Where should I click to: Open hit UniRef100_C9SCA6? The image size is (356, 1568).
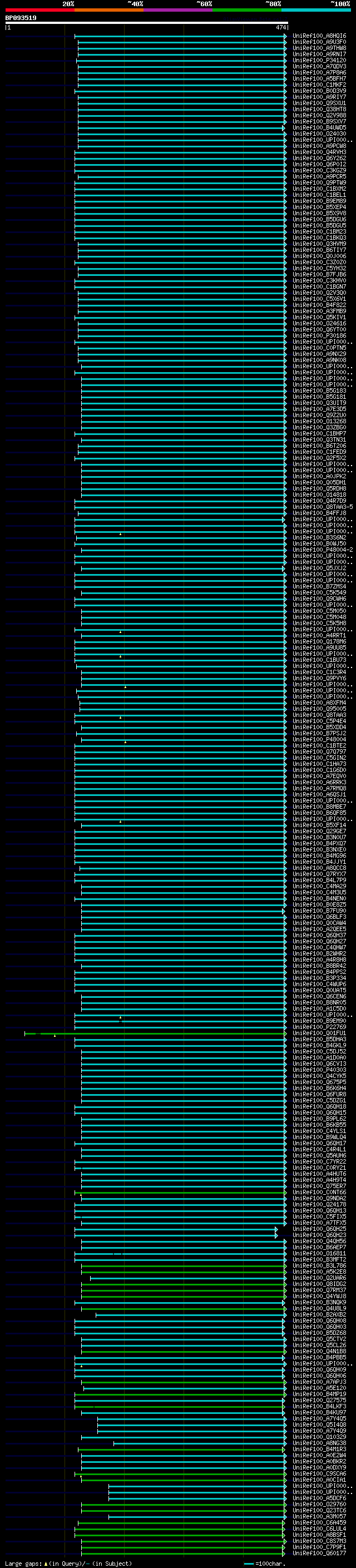pos(319,1473)
